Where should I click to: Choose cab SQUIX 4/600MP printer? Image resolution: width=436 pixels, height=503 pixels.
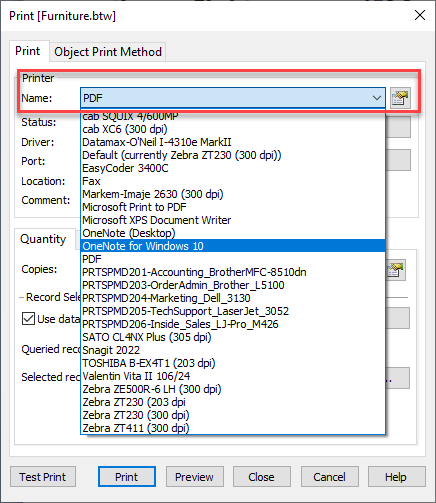[x=233, y=117]
